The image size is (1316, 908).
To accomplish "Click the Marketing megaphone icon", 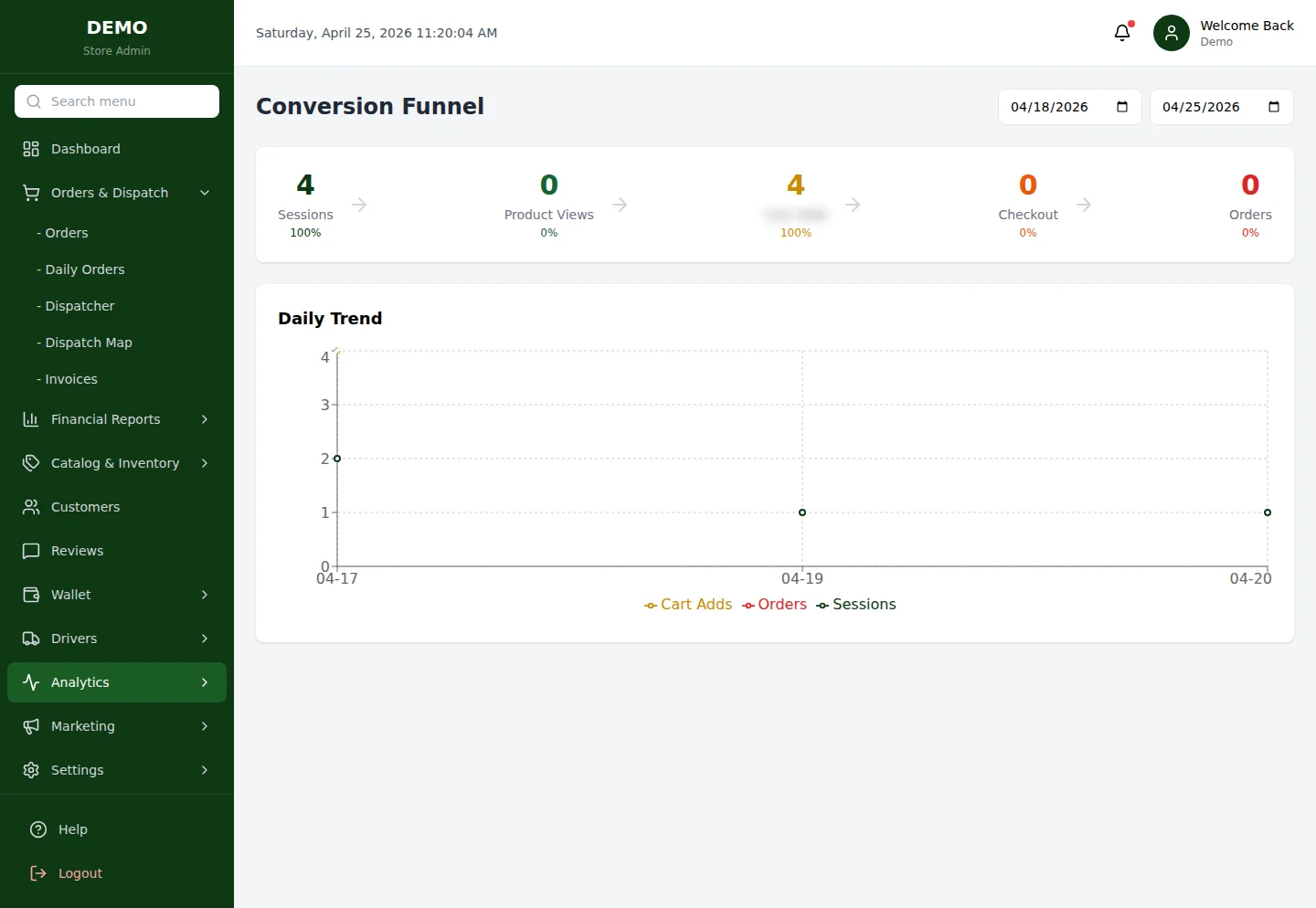I will tap(30, 725).
